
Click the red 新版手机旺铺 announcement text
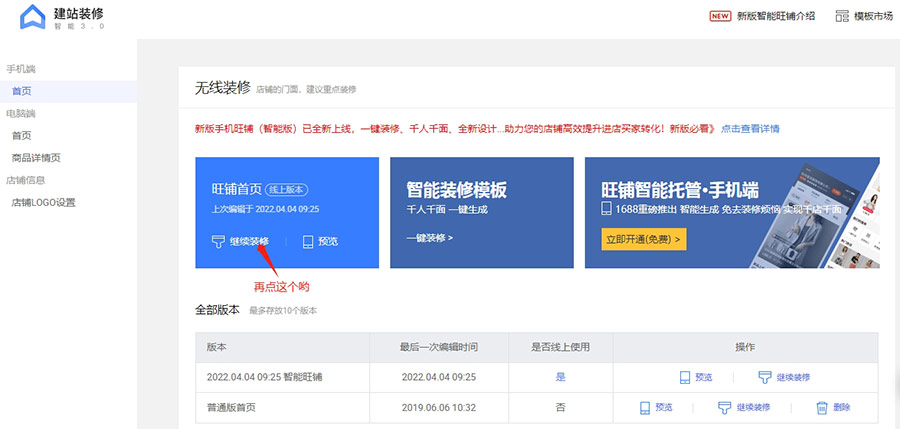455,129
